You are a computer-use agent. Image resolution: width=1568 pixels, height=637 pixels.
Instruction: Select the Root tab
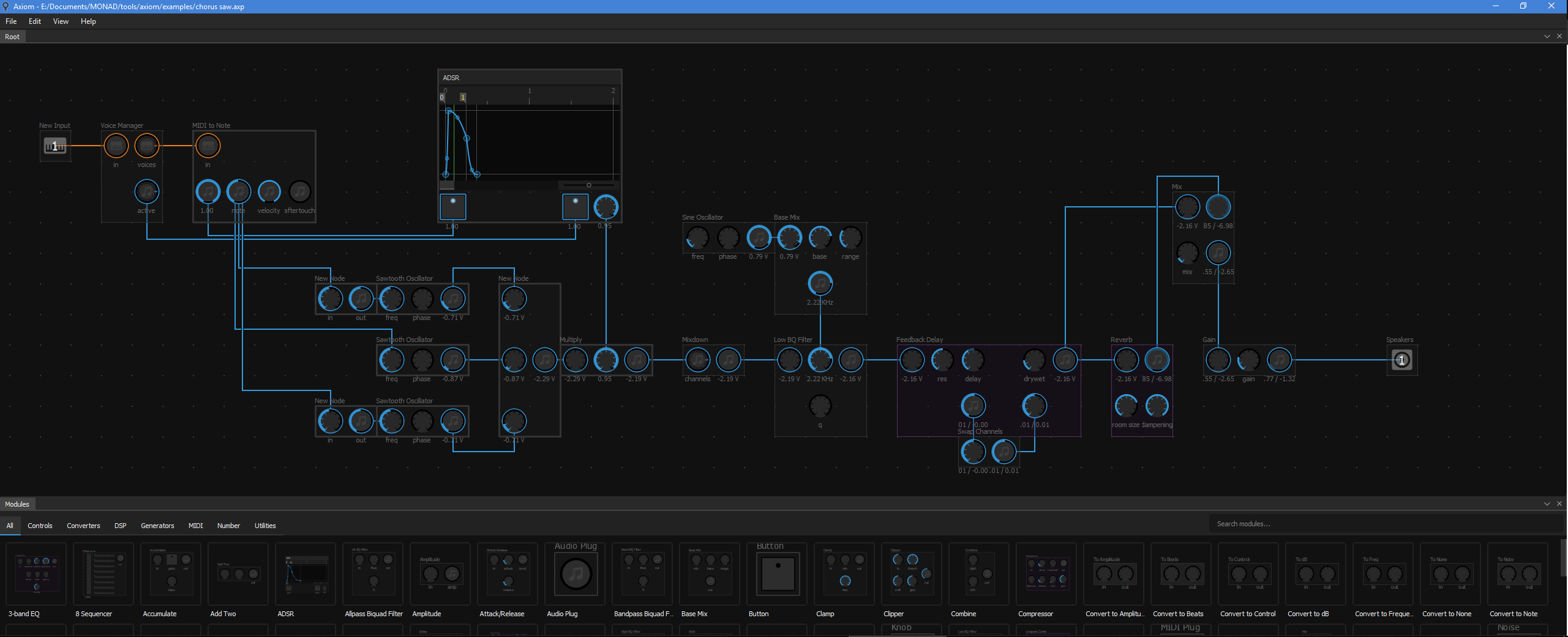point(12,37)
